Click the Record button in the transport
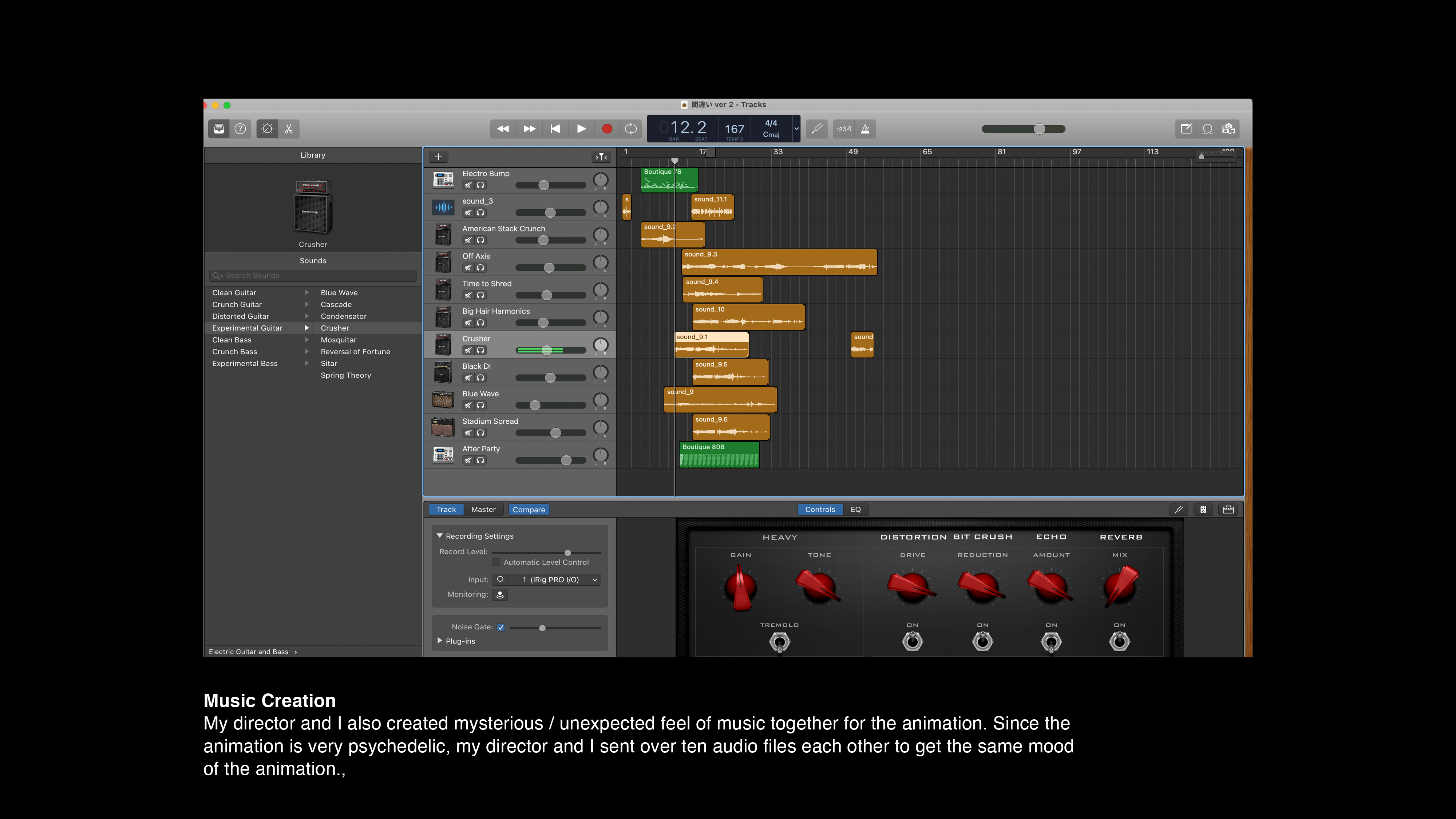The width and height of the screenshot is (1456, 819). [x=607, y=129]
